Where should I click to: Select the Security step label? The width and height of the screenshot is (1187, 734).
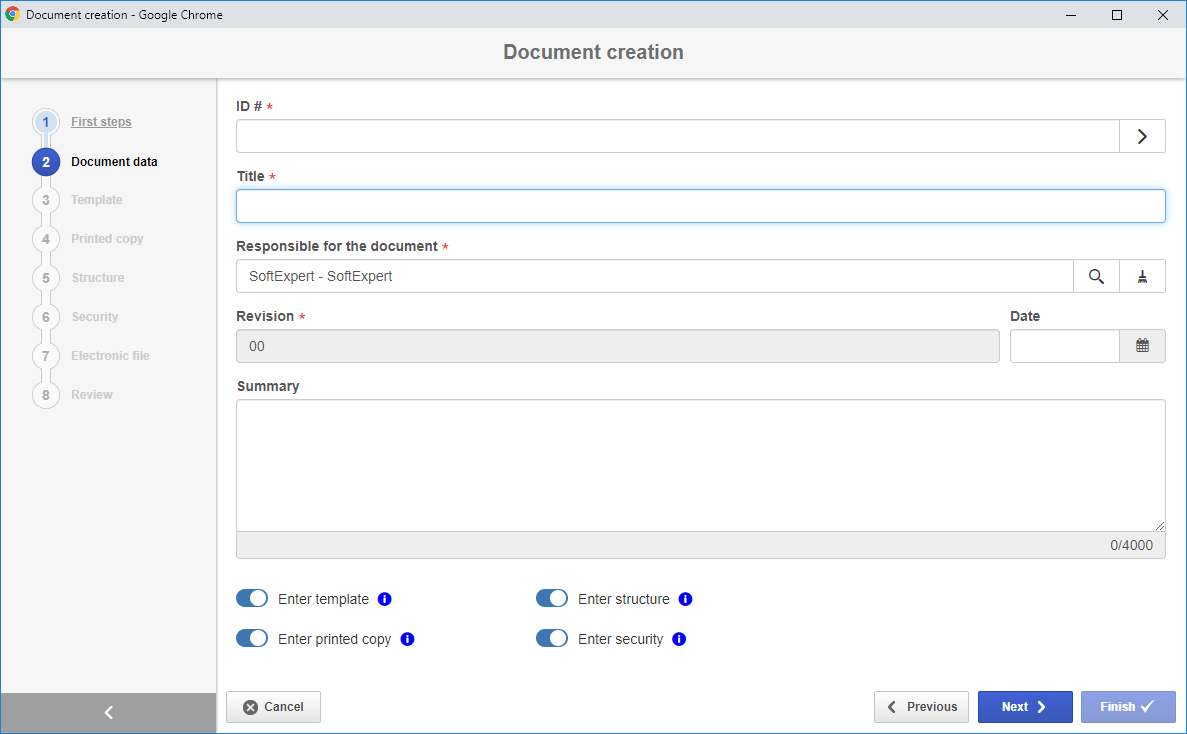pos(95,317)
